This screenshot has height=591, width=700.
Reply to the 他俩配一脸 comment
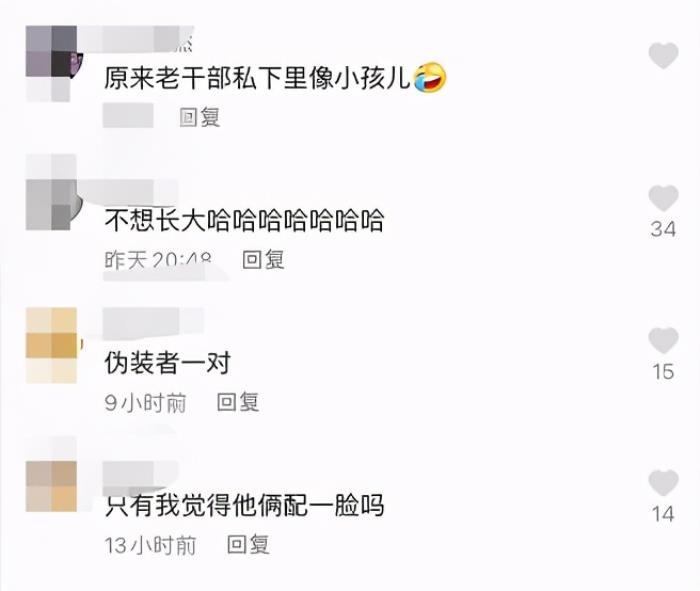click(248, 545)
